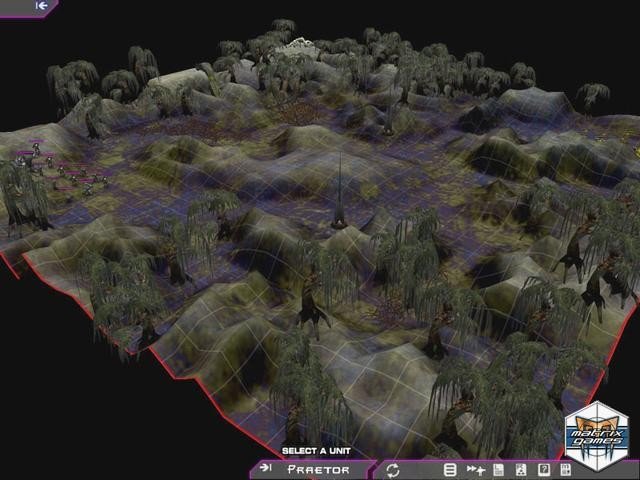The image size is (640, 480).
Task: Collapse the top-left panel with the arrow icon
Action: click(x=42, y=6)
